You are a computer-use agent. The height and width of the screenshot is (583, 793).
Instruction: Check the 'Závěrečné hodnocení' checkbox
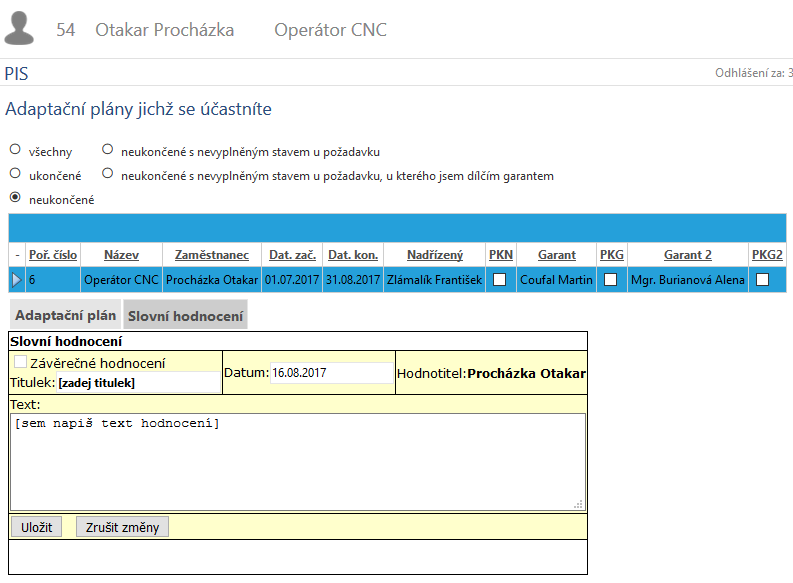[20, 362]
